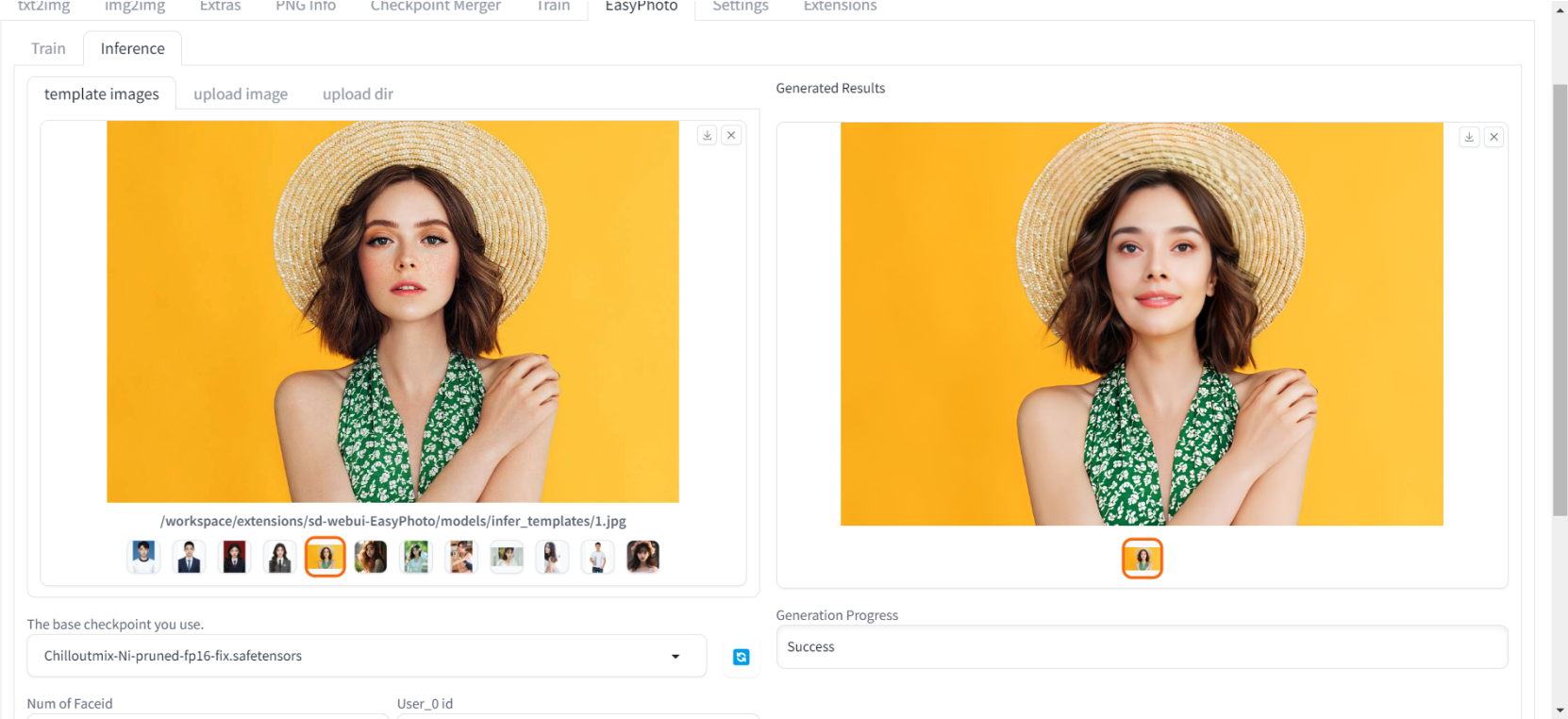Viewport: 1568px width, 719px height.
Task: Go to the Settings tab
Action: click(740, 7)
